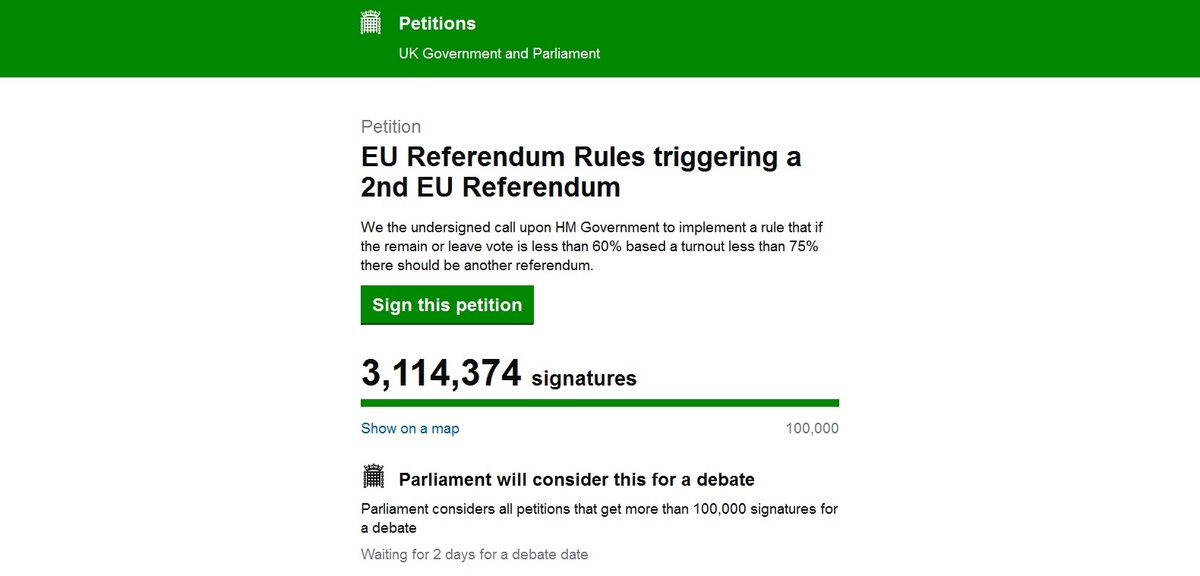Click the petition description paragraph
This screenshot has height=576, width=1200.
point(589,246)
